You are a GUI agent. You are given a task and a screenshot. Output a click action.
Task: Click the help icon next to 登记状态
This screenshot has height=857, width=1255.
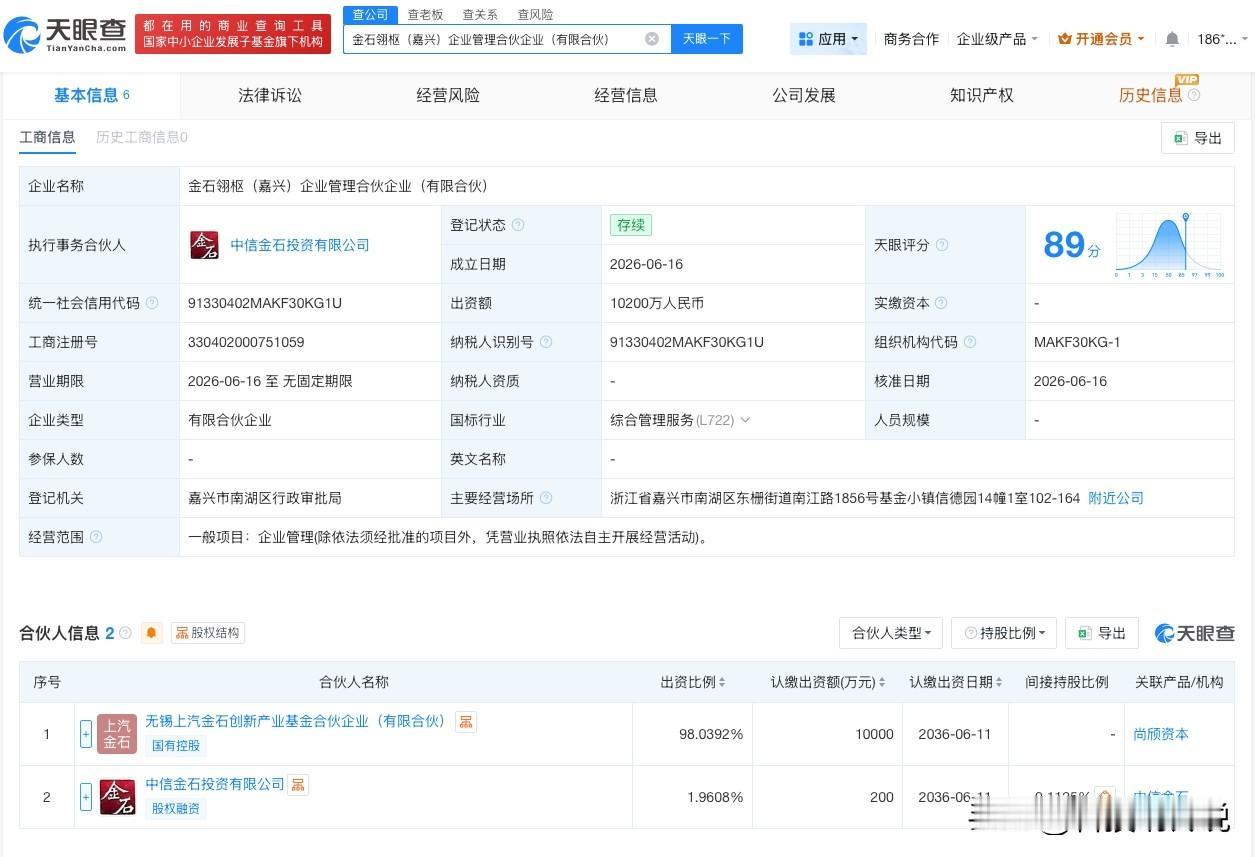pos(518,225)
